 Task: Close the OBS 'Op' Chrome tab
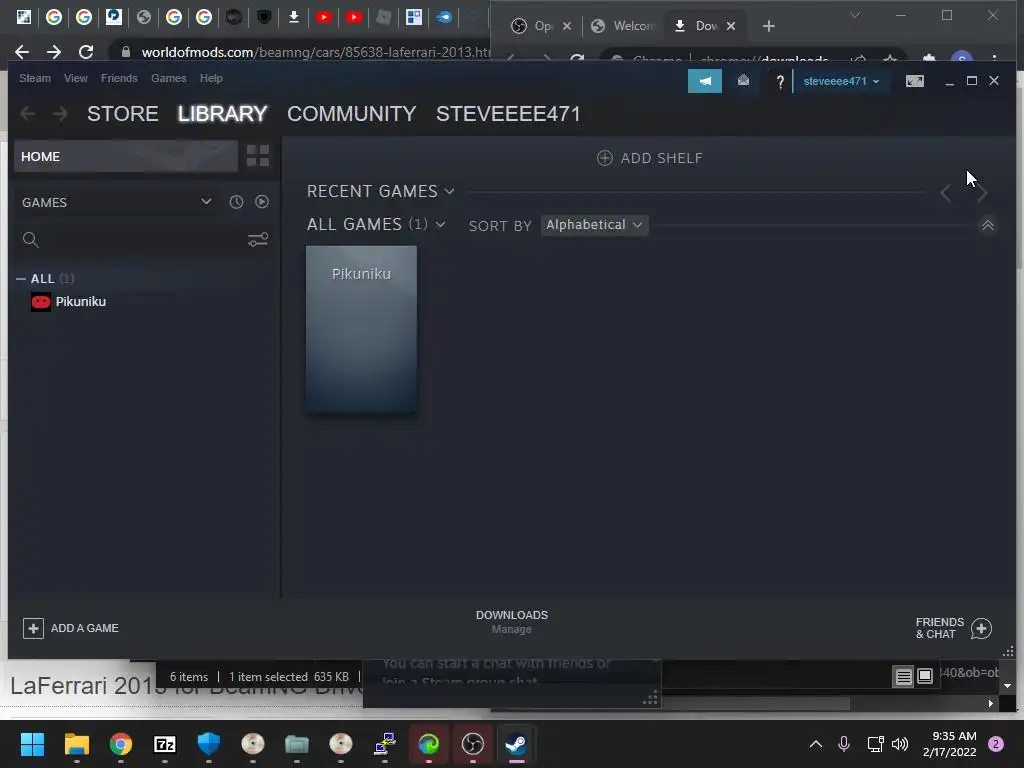coord(567,25)
